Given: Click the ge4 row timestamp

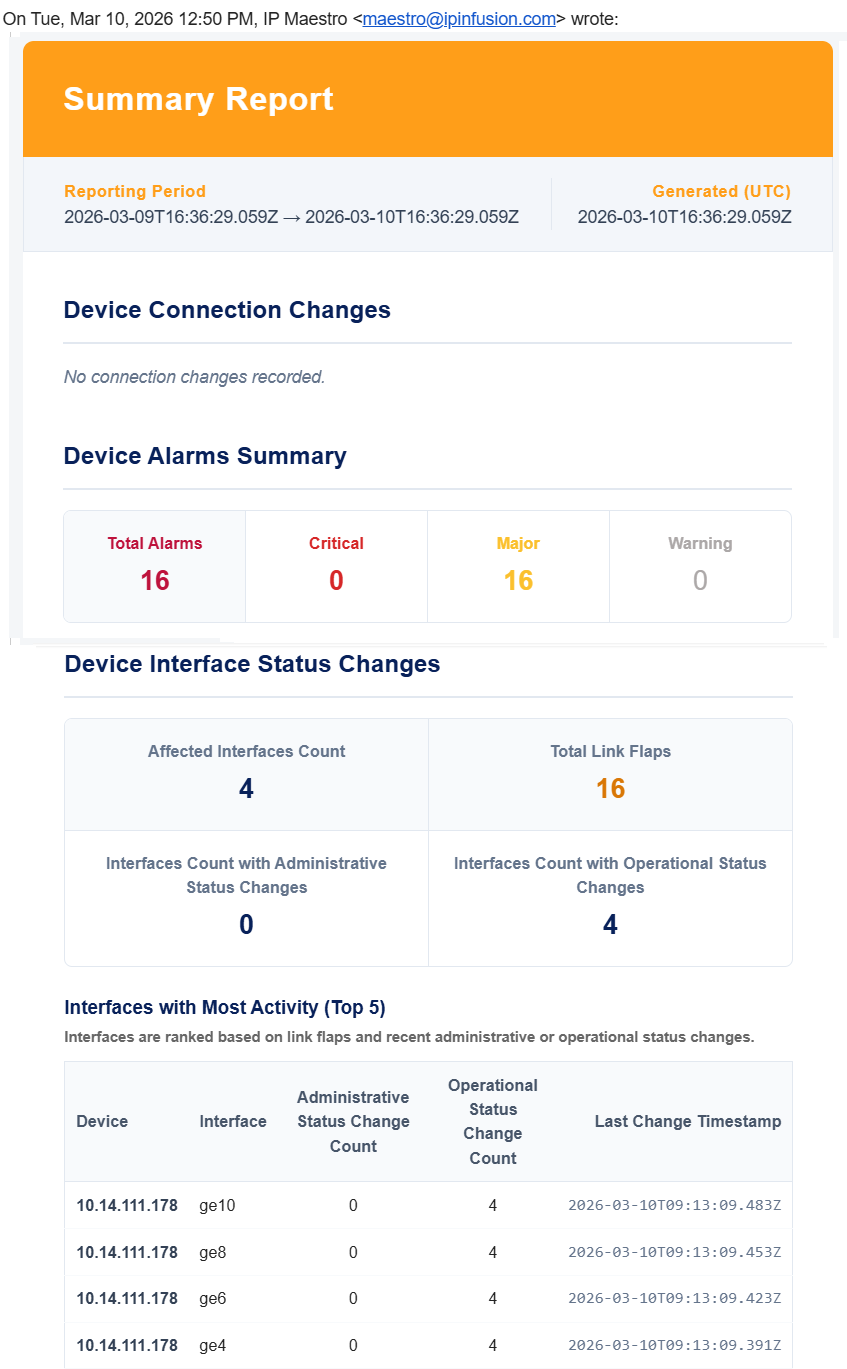Looking at the screenshot, I should (674, 1345).
